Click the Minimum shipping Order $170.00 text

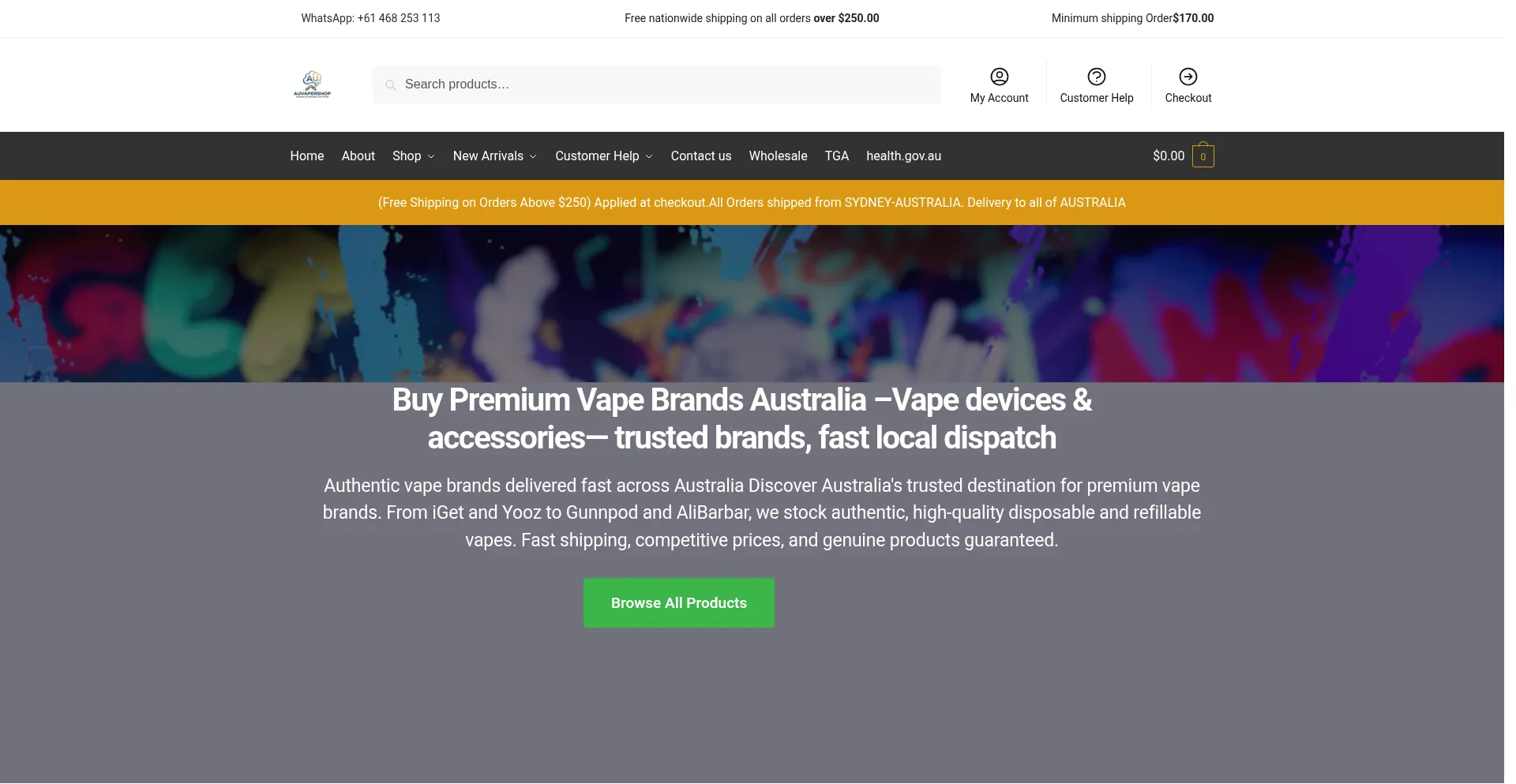tap(1132, 18)
